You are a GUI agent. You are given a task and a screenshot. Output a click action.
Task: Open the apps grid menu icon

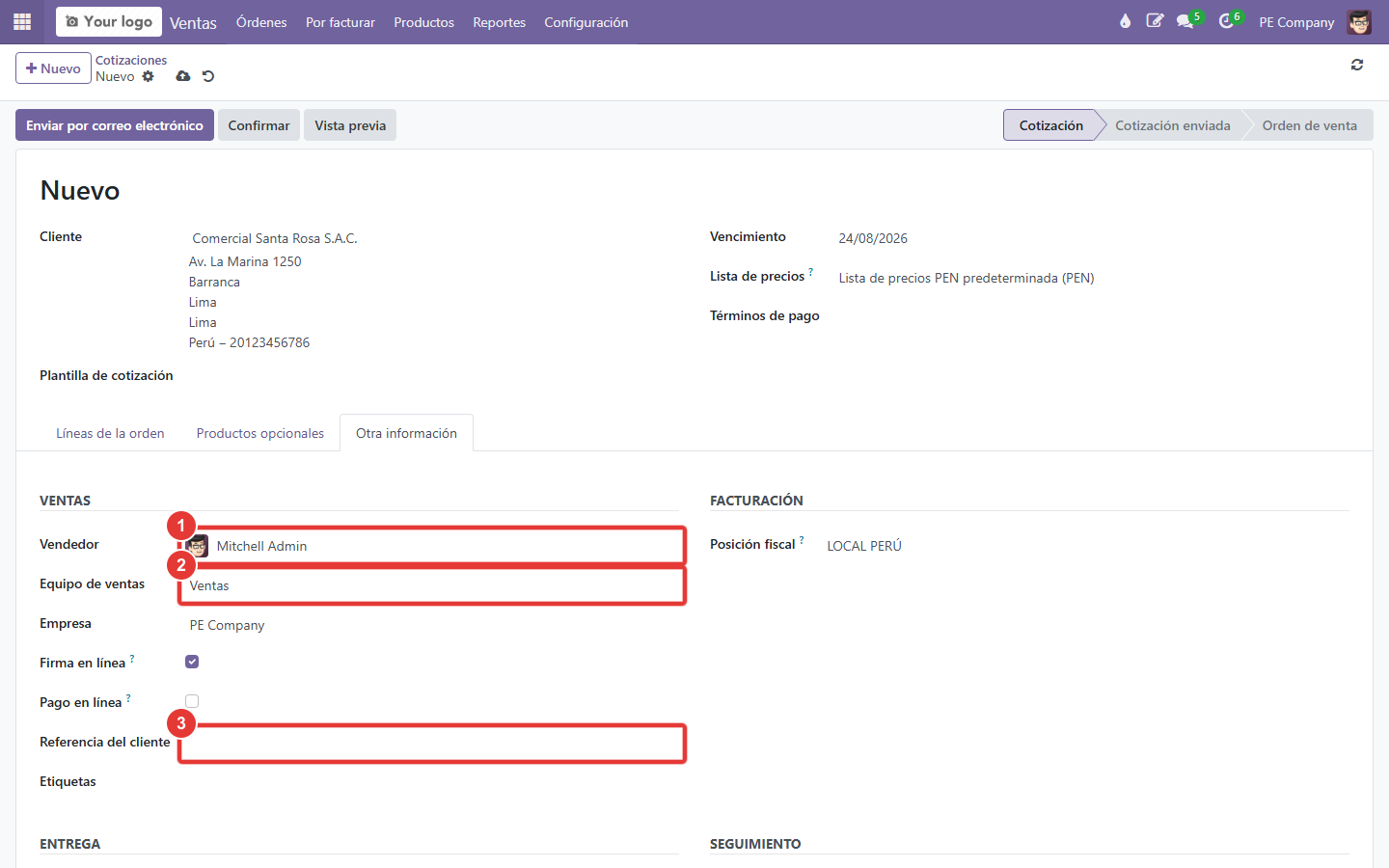tap(22, 21)
